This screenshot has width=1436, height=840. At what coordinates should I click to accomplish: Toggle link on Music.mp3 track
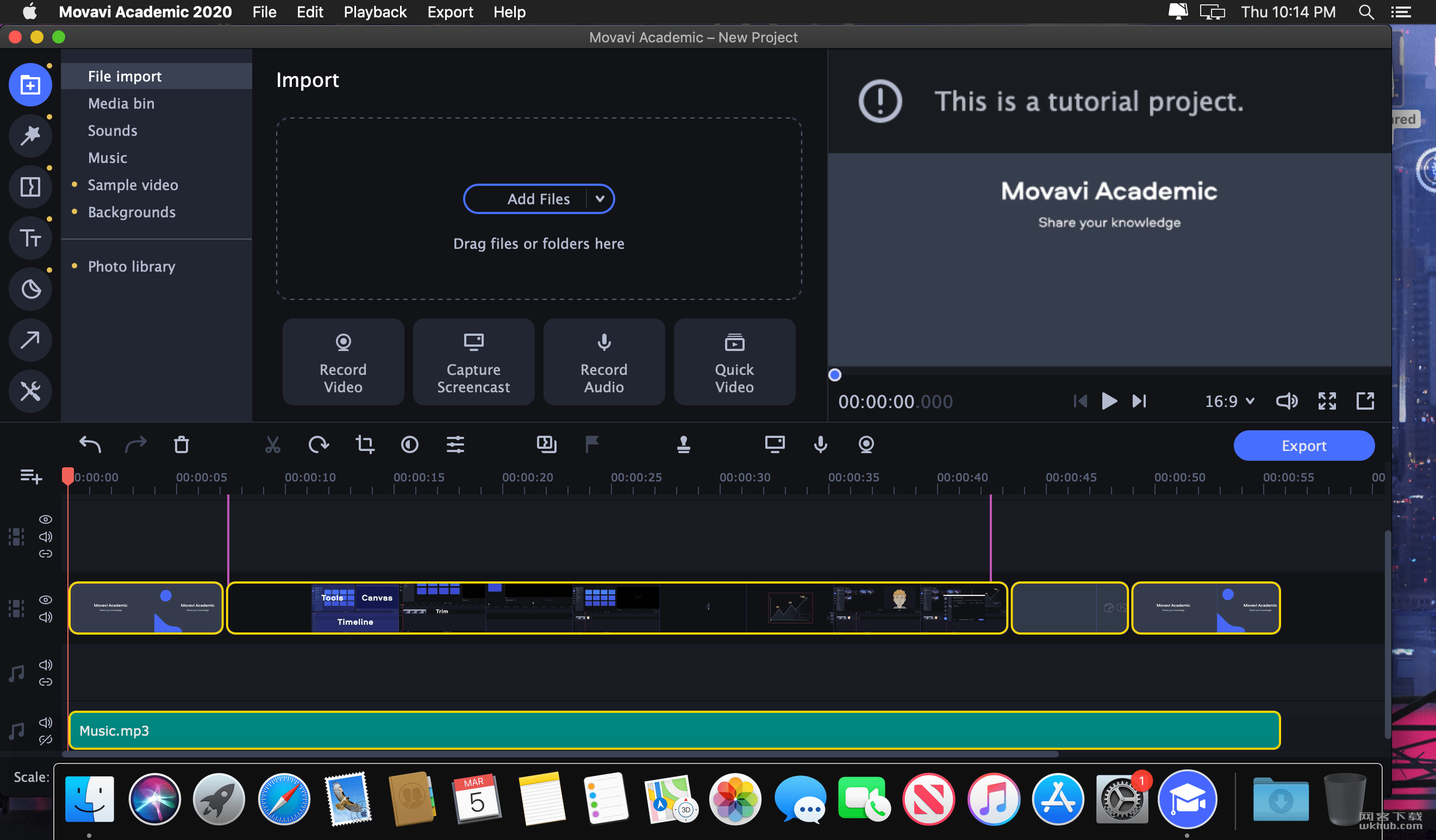[x=46, y=740]
